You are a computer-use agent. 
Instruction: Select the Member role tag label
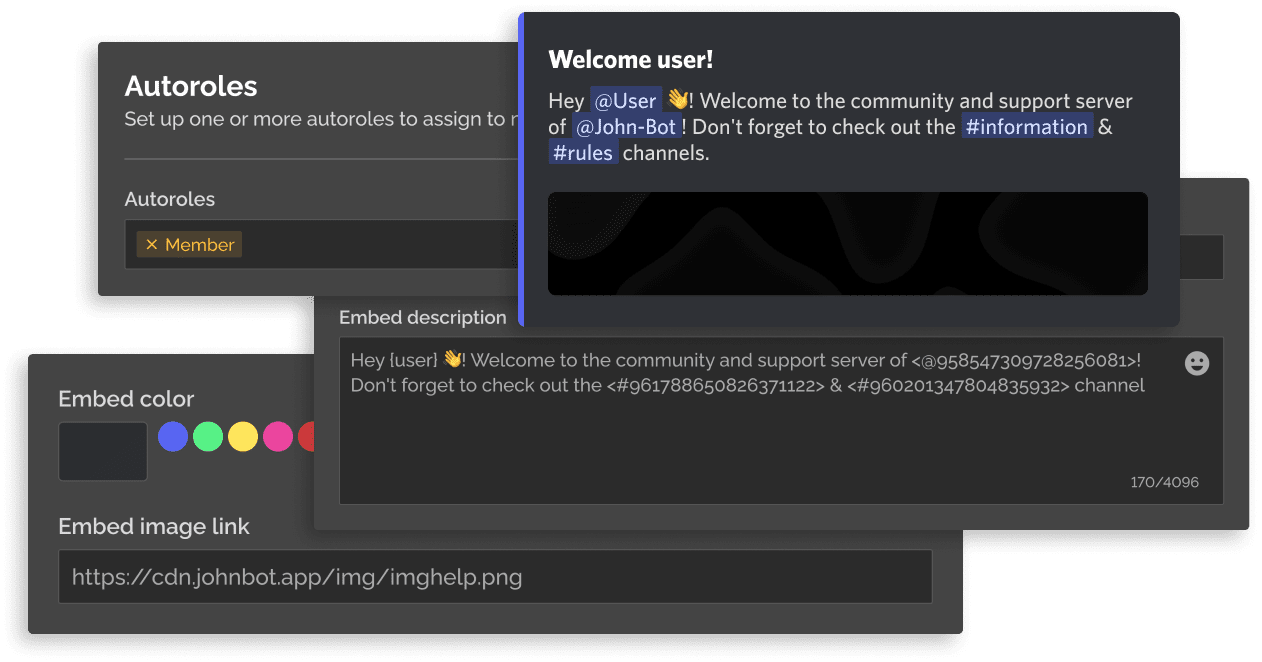click(199, 245)
